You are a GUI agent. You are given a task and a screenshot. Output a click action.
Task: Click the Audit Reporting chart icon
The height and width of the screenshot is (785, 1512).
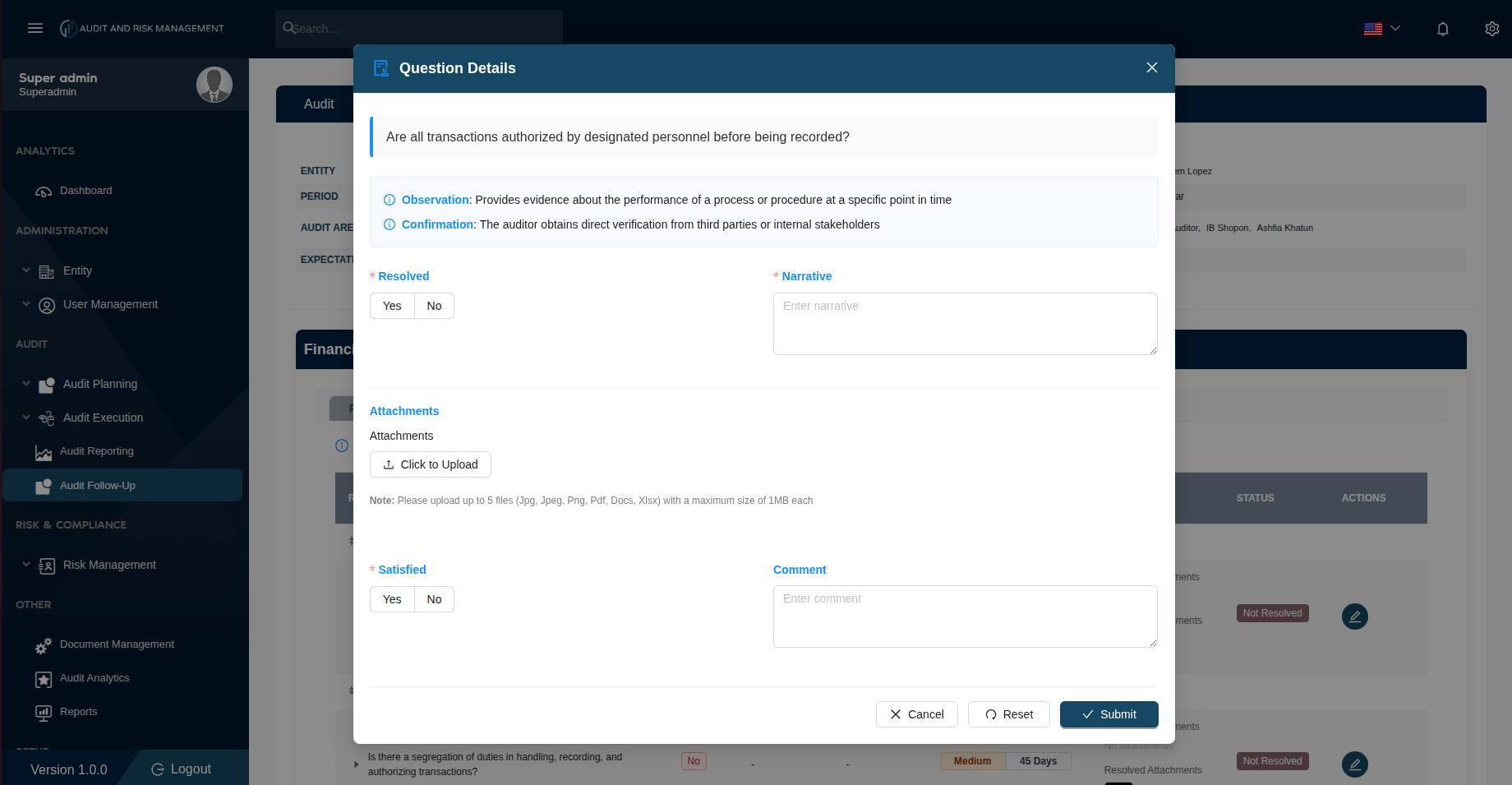click(44, 453)
